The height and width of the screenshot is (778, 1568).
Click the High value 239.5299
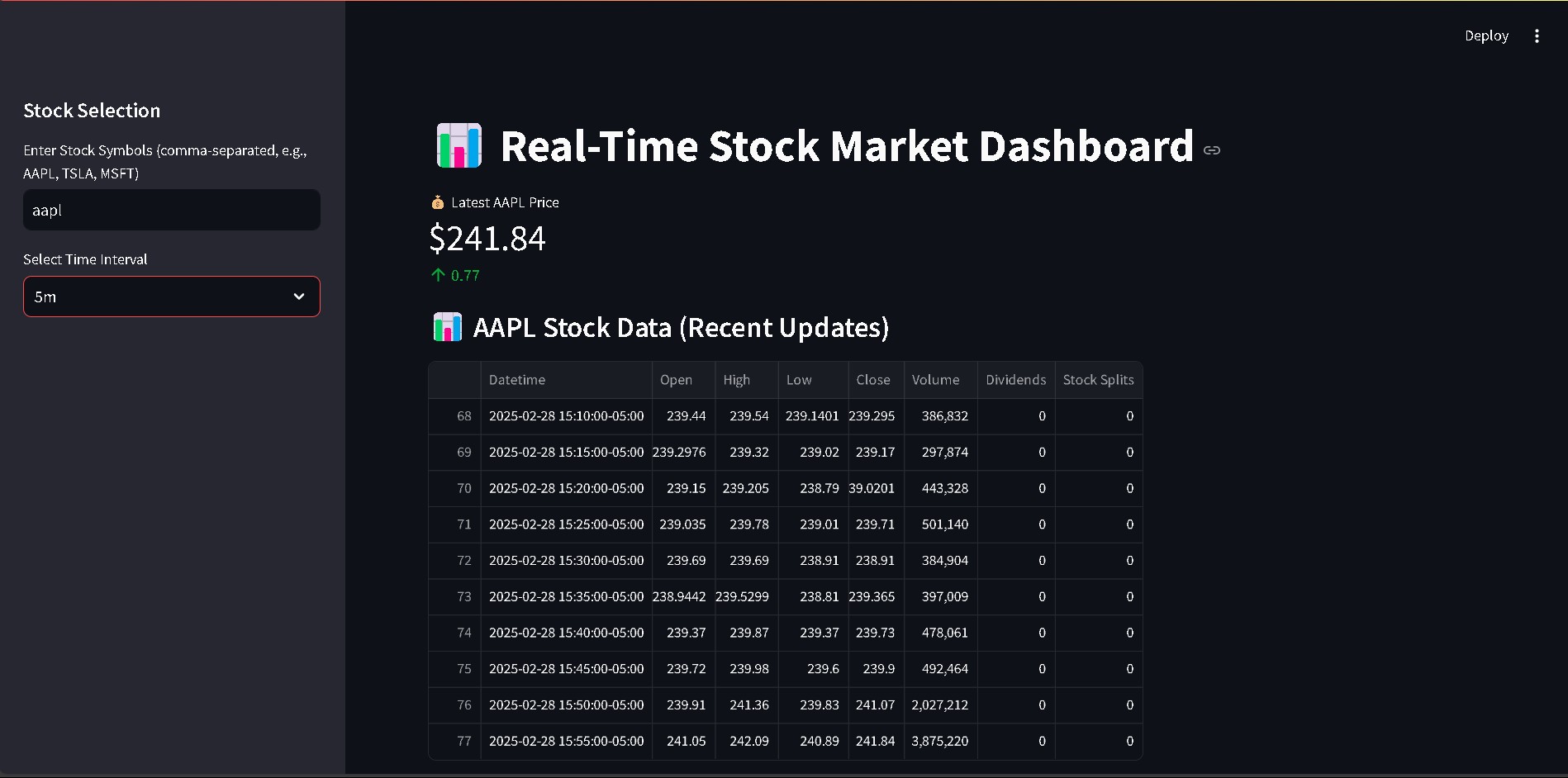[746, 597]
